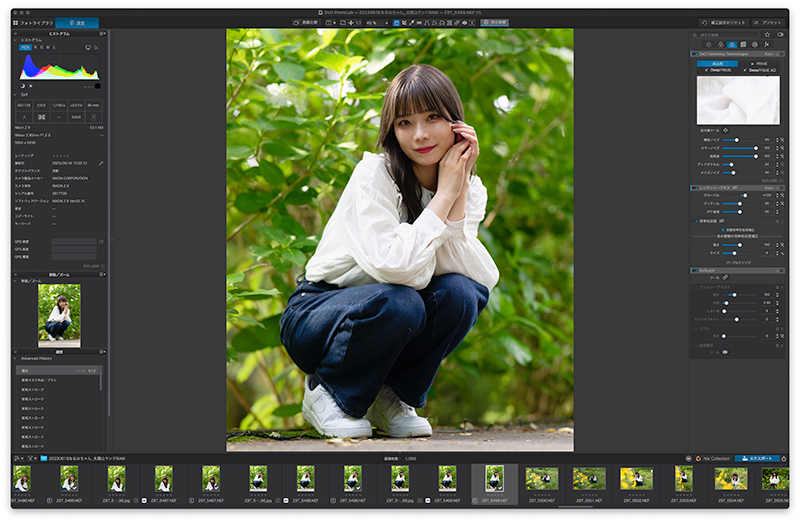800x522 pixels.
Task: Activate the red-eye tool in top toolbar
Action: [x=464, y=23]
